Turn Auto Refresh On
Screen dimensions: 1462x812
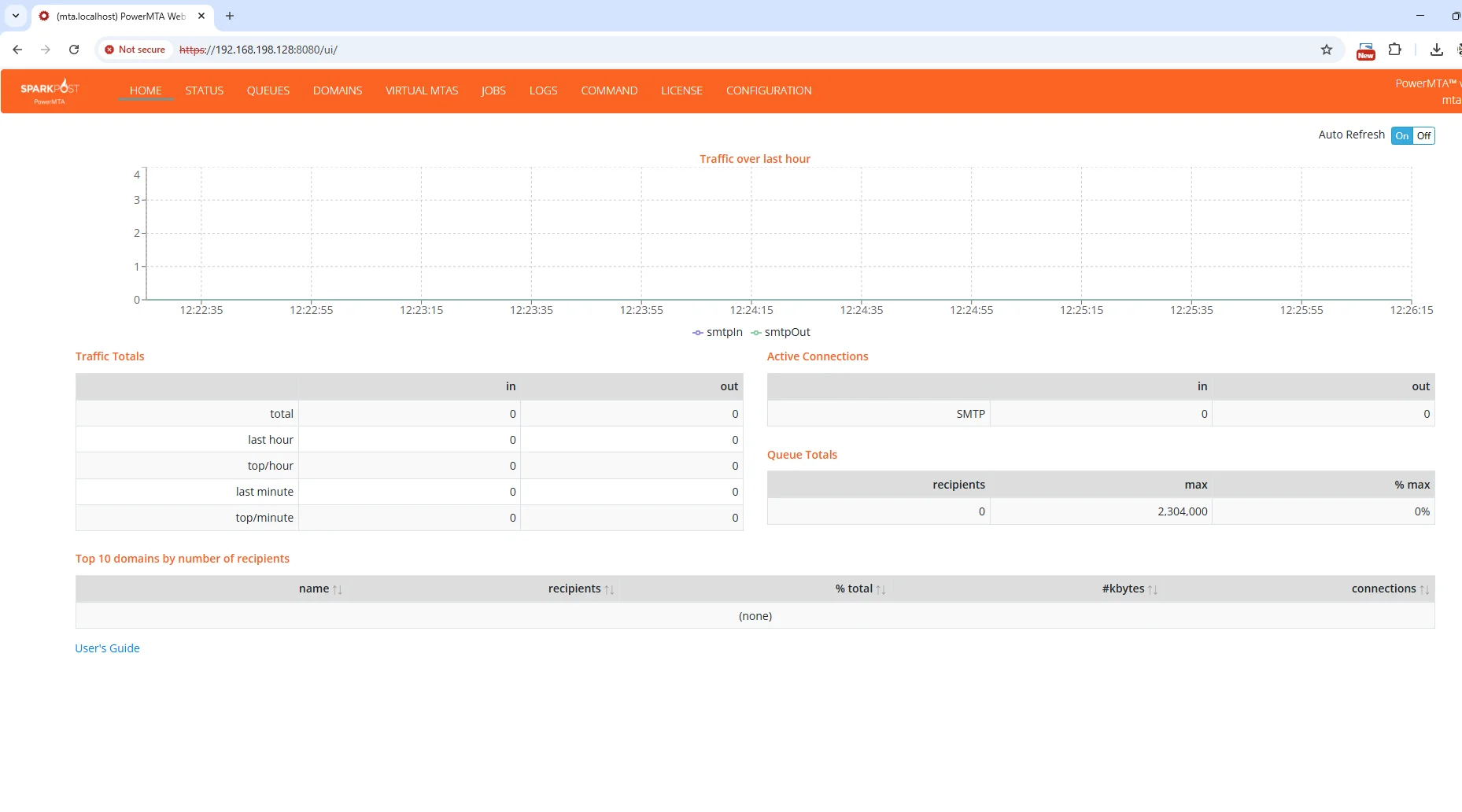coord(1402,135)
